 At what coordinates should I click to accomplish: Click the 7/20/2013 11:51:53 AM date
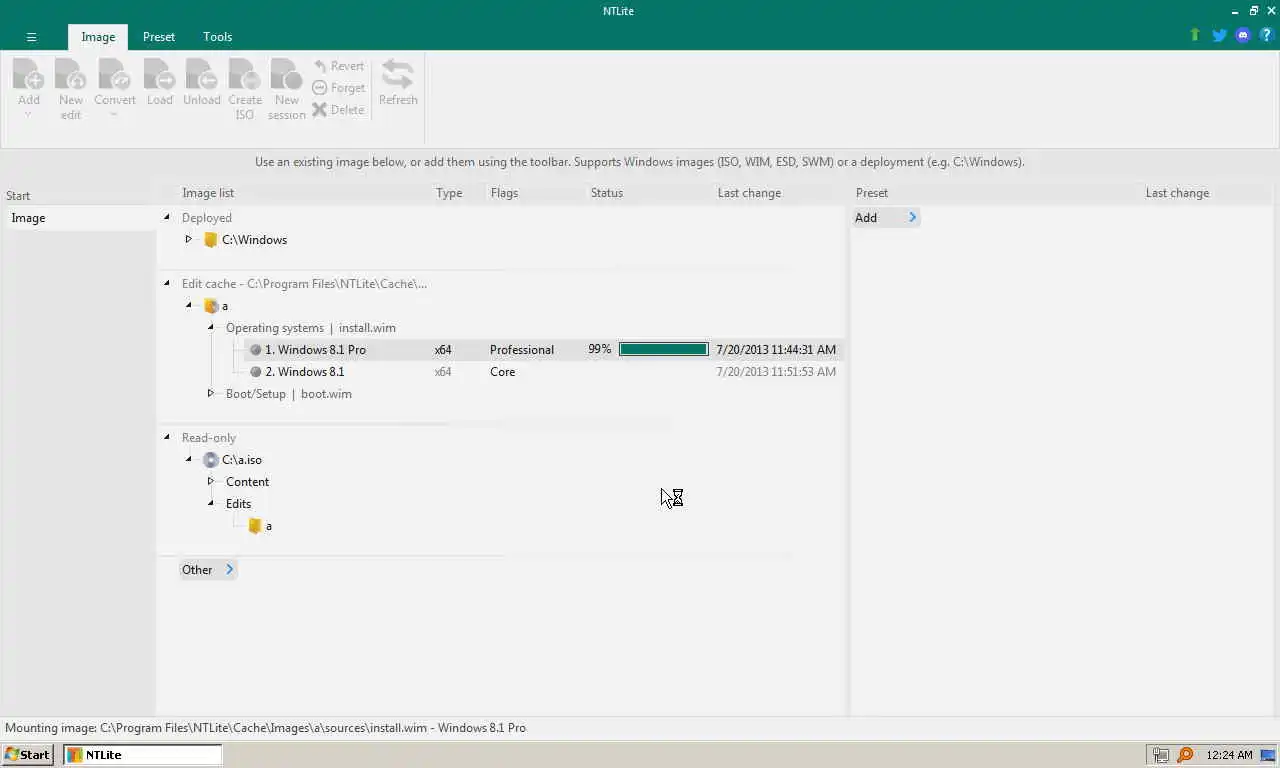pyautogui.click(x=776, y=372)
